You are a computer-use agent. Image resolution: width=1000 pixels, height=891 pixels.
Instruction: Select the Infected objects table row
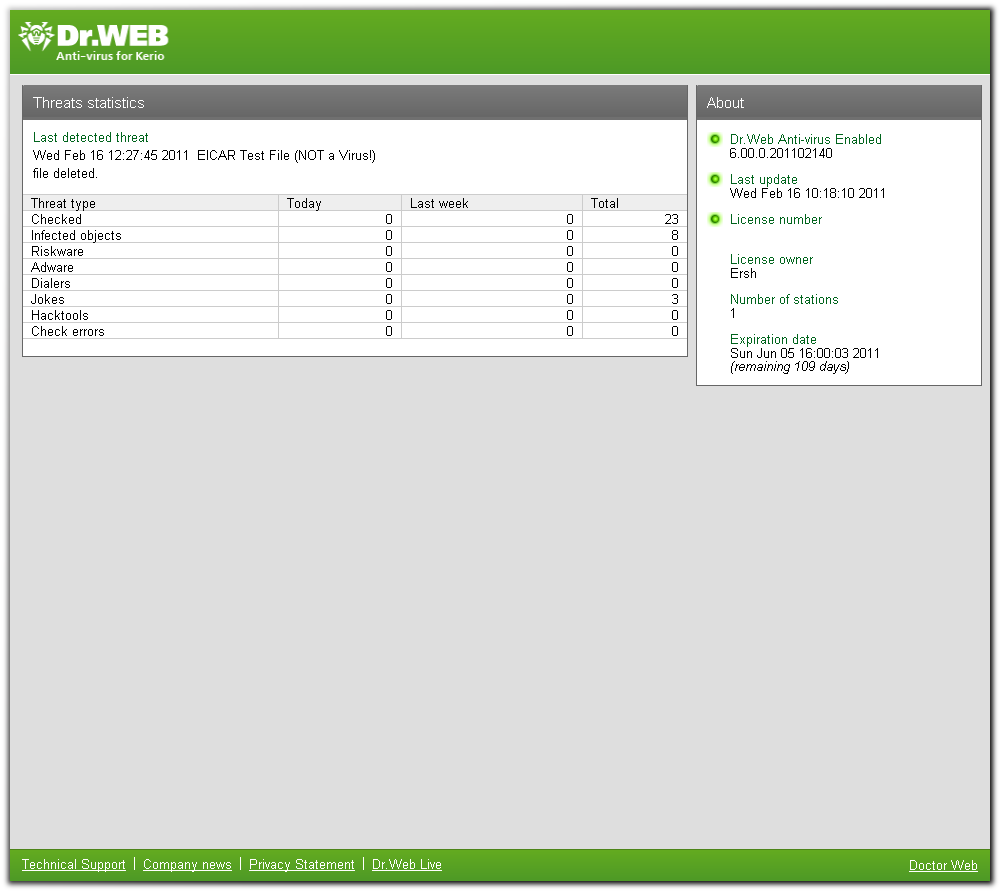click(x=355, y=235)
